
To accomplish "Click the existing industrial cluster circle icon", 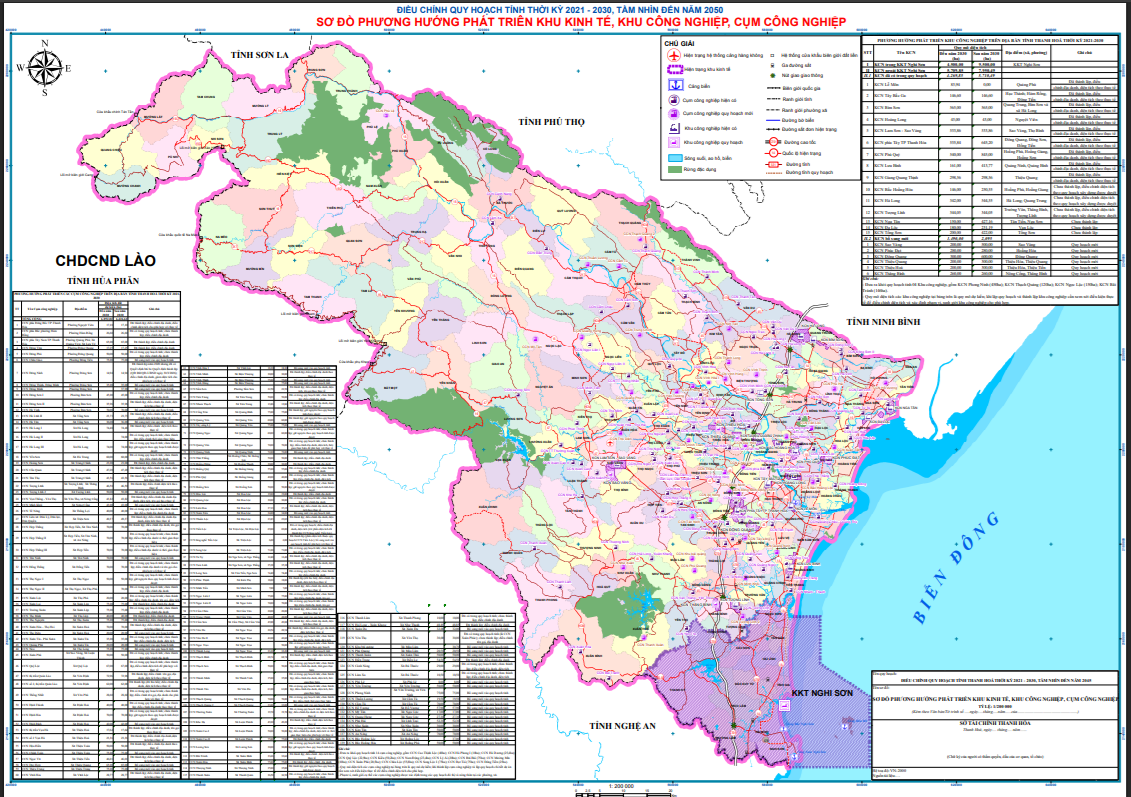I will click(674, 100).
